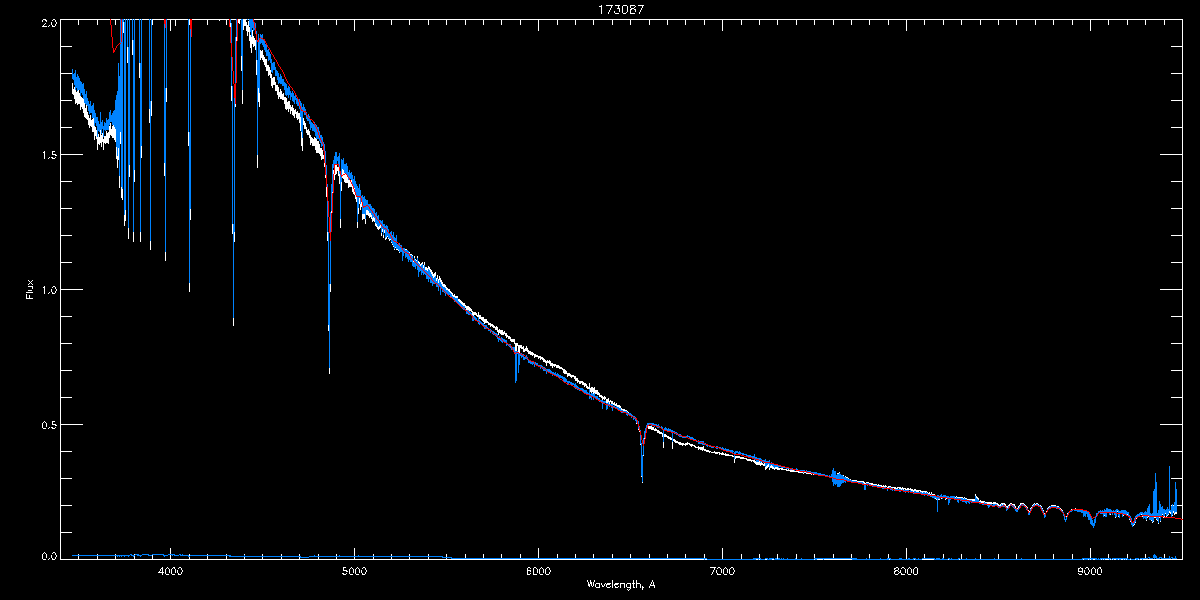Click the blue absorption dip near 5890
The height and width of the screenshot is (600, 1200).
click(x=517, y=368)
